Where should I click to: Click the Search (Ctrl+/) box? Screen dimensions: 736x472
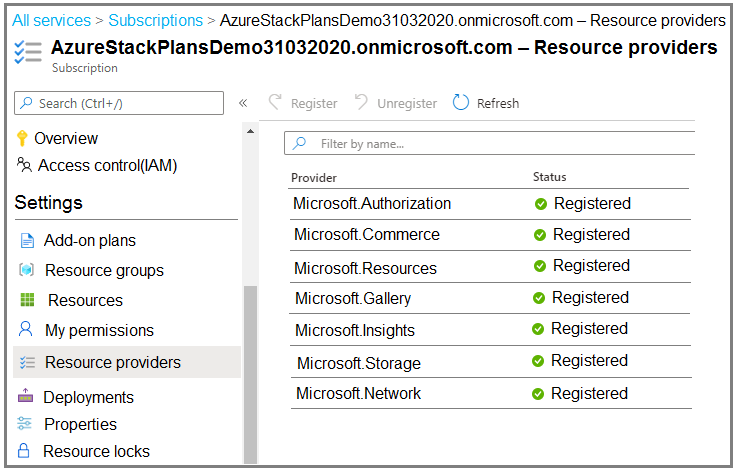[x=119, y=103]
